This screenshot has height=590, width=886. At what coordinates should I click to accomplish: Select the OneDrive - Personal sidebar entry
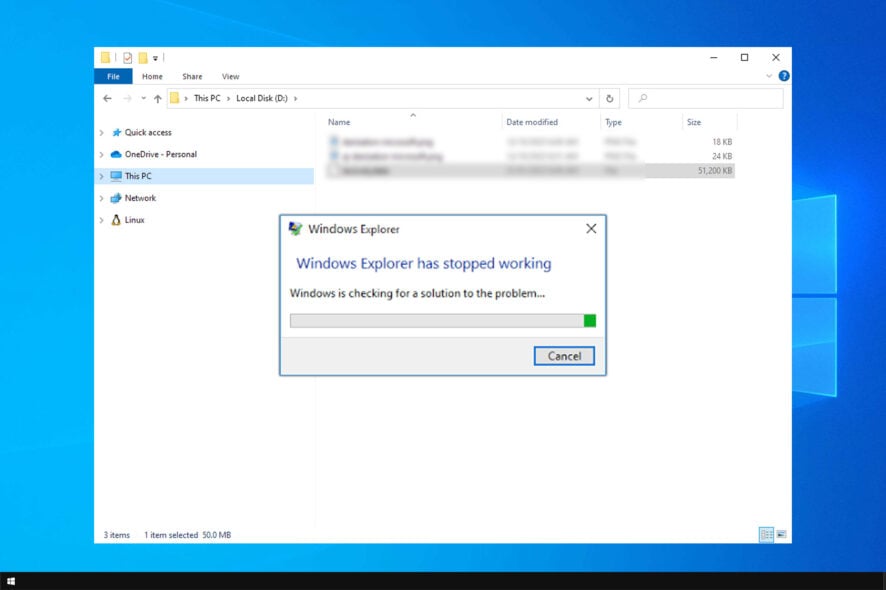point(159,154)
